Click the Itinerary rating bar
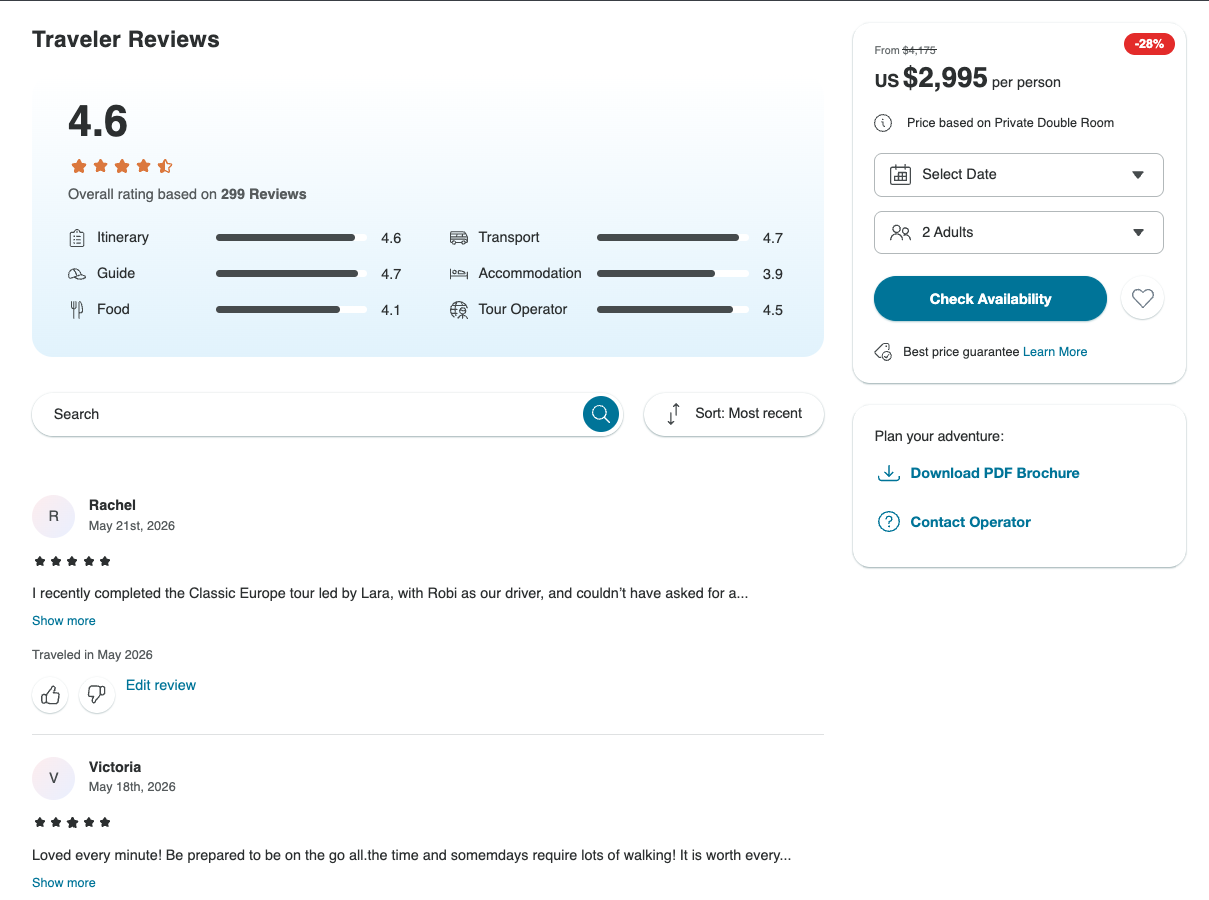 click(290, 238)
